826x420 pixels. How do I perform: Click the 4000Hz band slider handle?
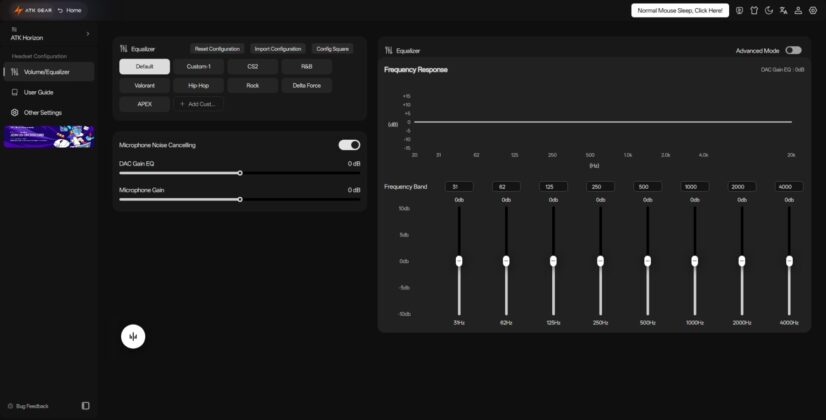coord(789,261)
